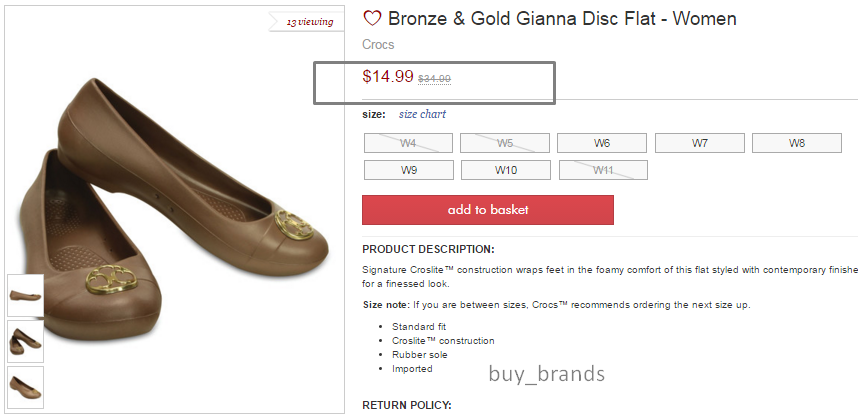
Task: Click the heart wishlist icon
Action: coord(372,19)
